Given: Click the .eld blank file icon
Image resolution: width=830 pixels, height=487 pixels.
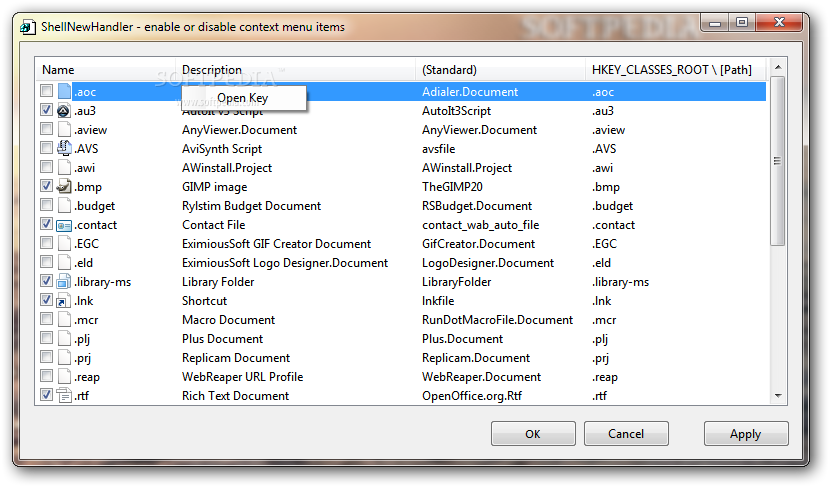Looking at the screenshot, I should pyautogui.click(x=64, y=263).
